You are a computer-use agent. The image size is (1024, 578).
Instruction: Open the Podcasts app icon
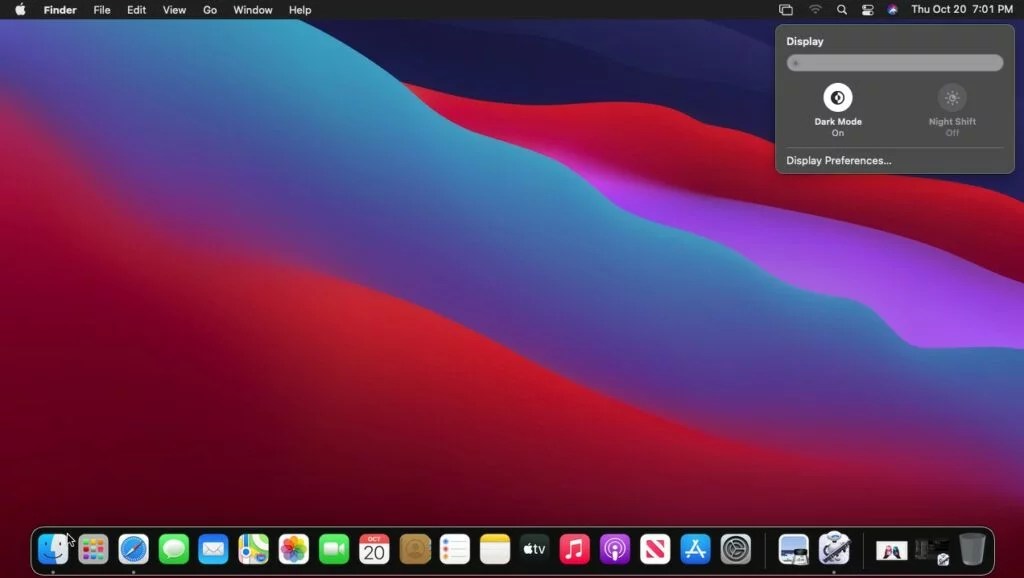[615, 549]
